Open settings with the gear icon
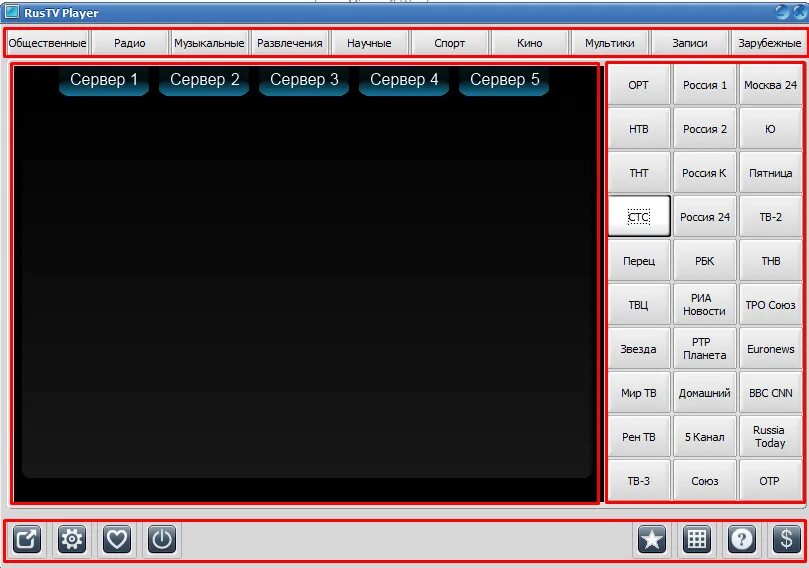 [72, 539]
